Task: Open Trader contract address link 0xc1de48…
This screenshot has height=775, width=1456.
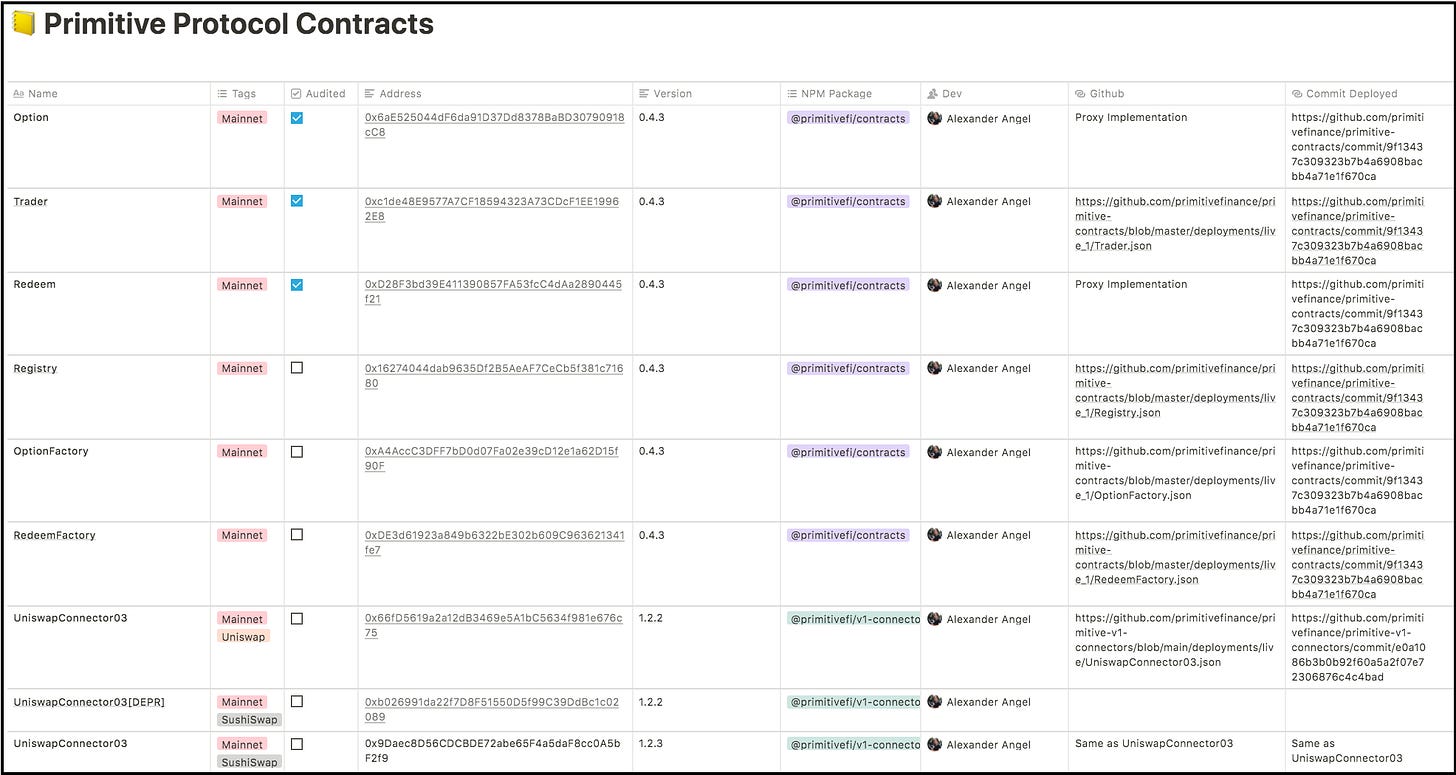Action: pos(492,209)
